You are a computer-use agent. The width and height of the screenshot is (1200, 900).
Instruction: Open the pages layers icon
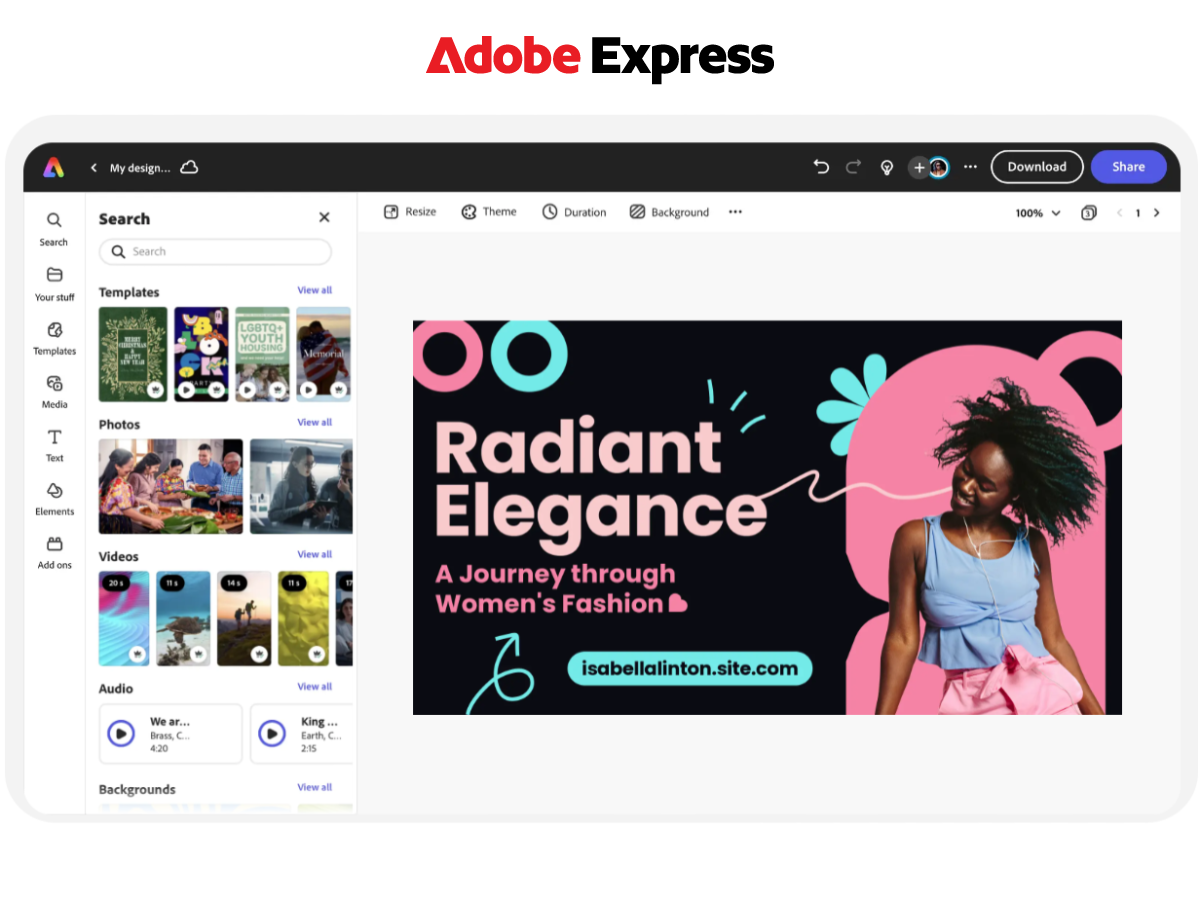[1089, 212]
